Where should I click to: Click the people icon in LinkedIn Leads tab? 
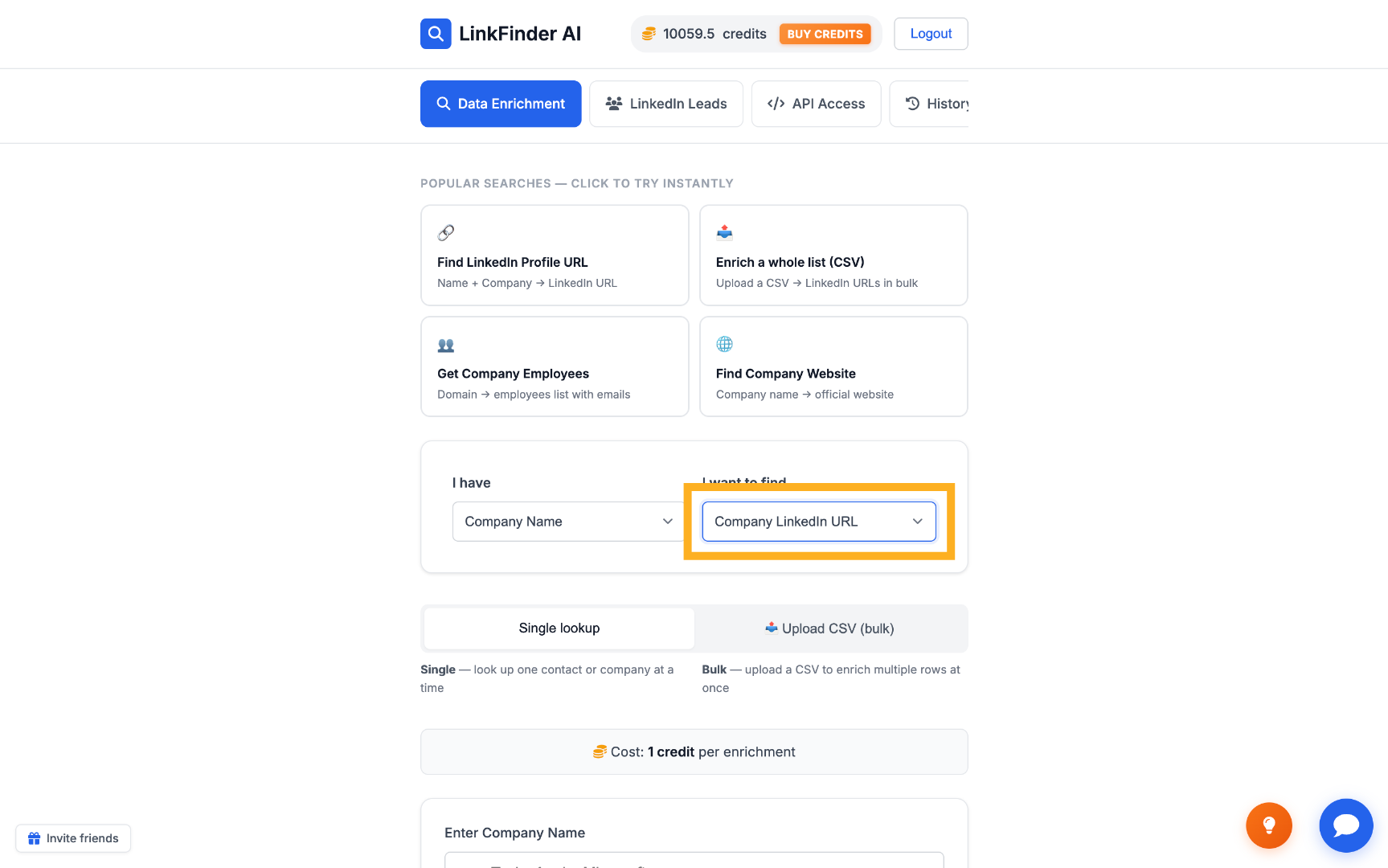(614, 104)
